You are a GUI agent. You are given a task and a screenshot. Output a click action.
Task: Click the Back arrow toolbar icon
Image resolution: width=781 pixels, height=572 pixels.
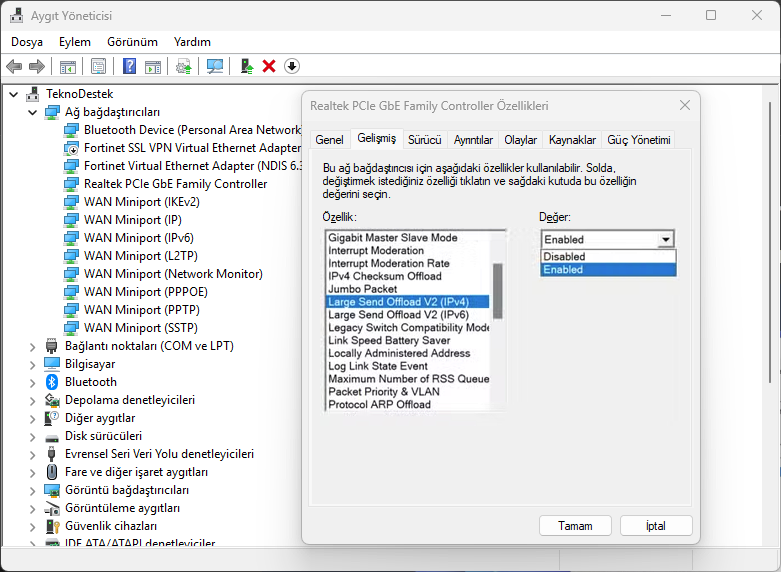coord(14,66)
